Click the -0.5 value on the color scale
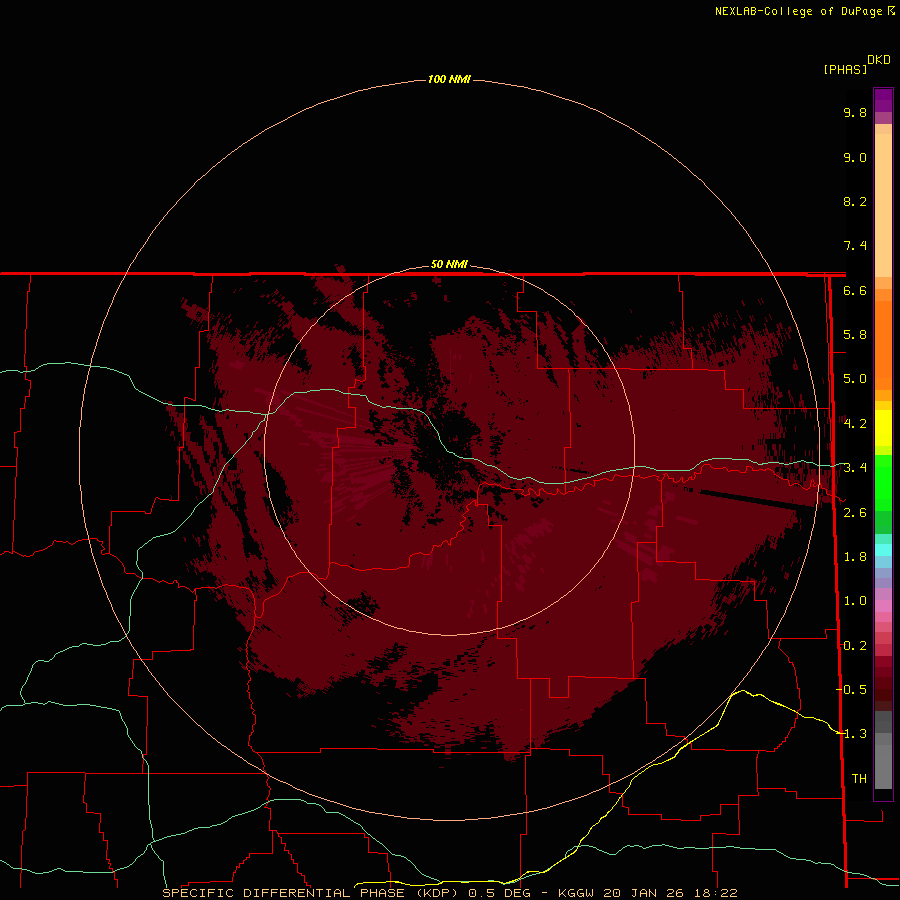900x900 pixels. 851,690
